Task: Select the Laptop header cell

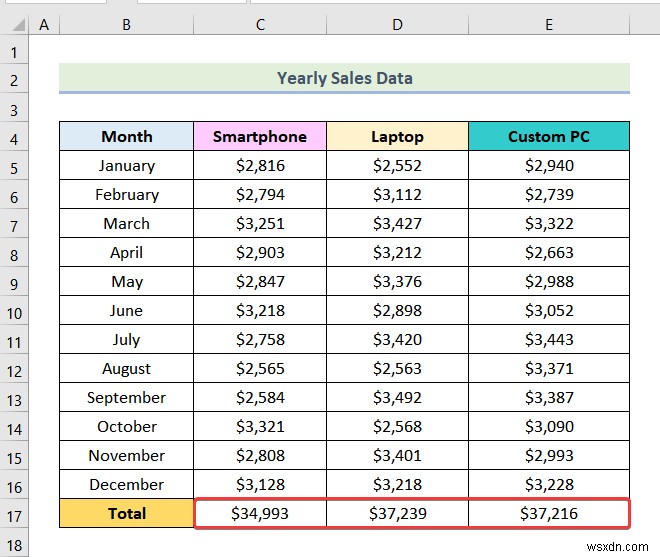Action: pos(397,137)
